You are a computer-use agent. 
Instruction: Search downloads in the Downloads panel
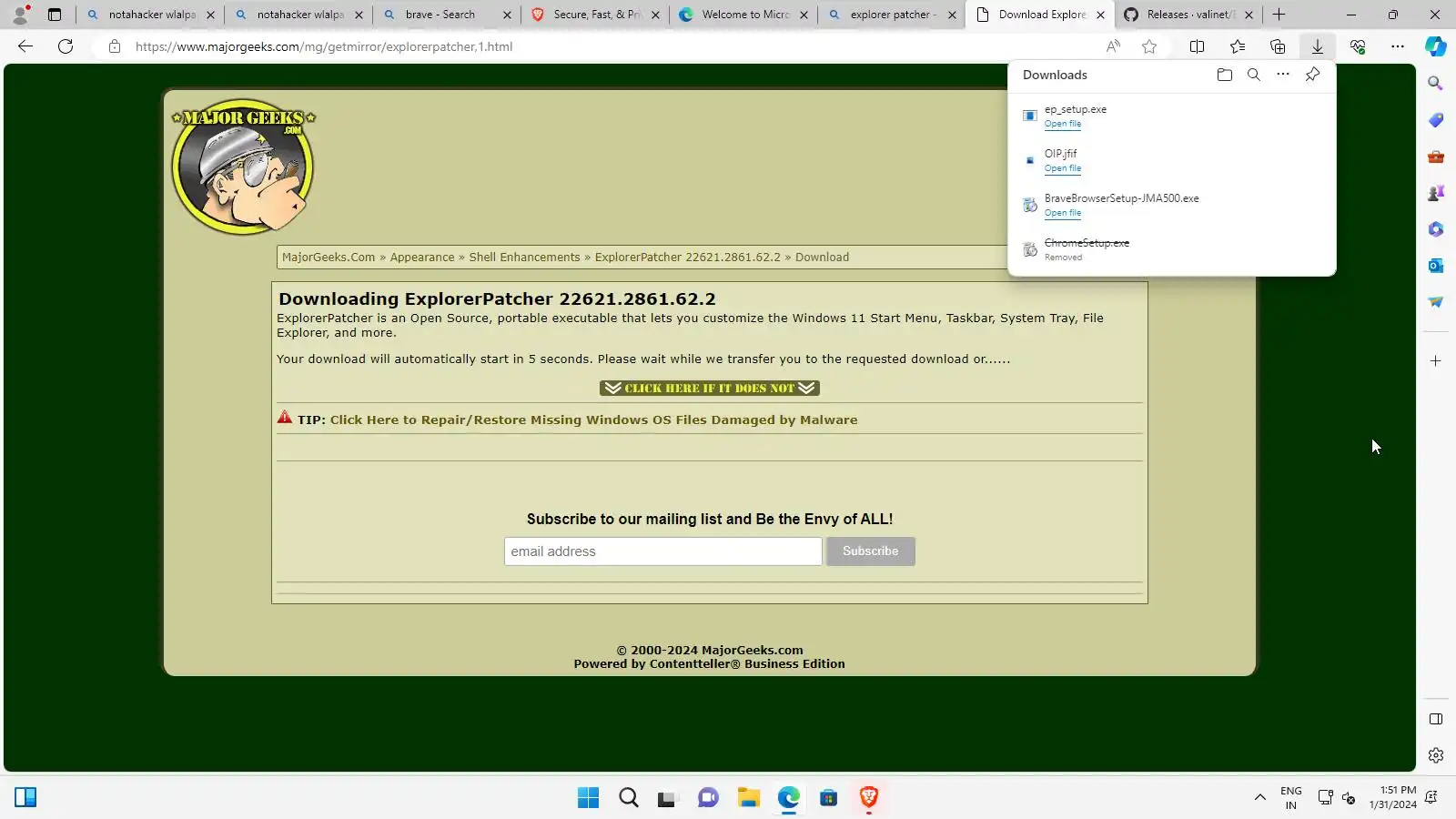(x=1254, y=75)
